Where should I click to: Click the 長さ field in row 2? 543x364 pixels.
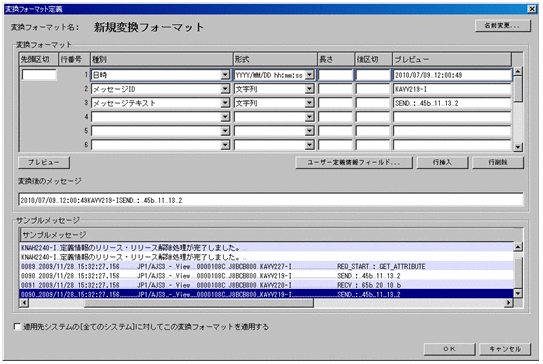point(336,89)
